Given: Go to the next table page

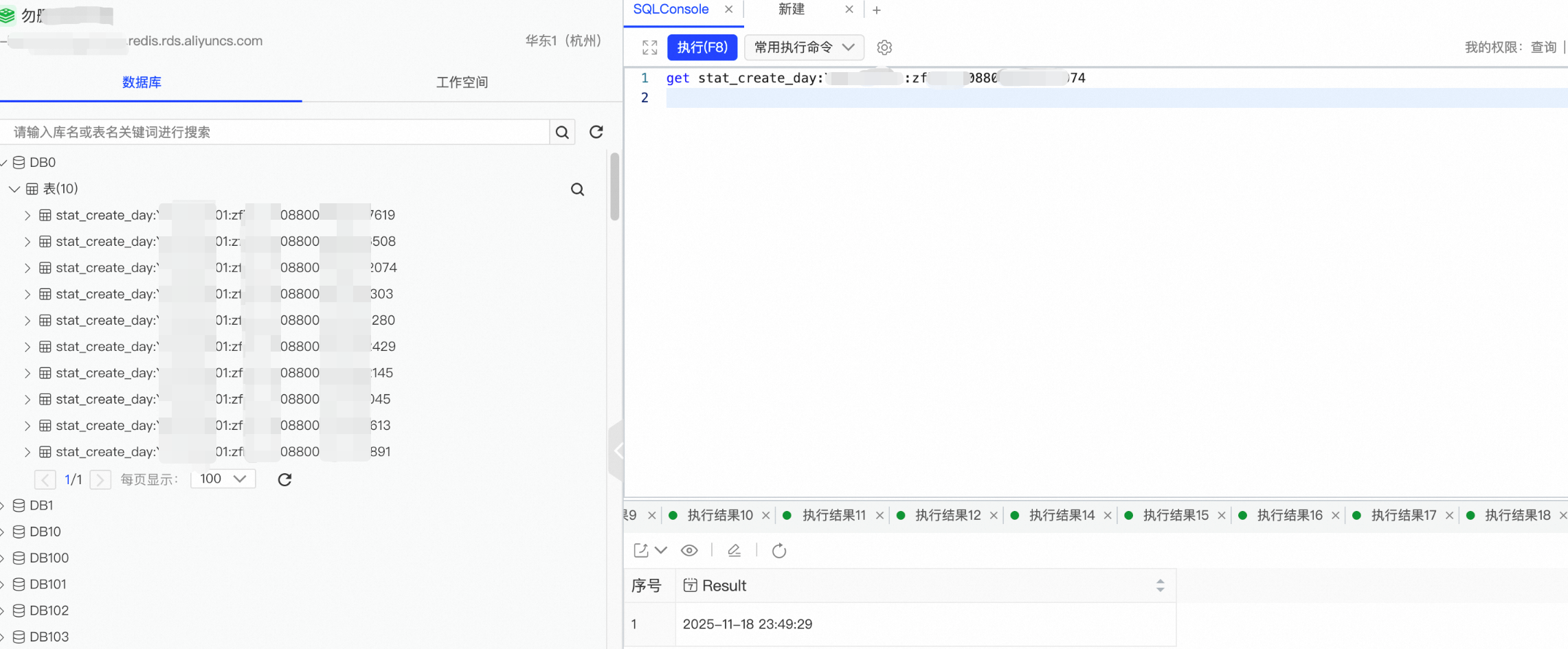Looking at the screenshot, I should pyautogui.click(x=100, y=479).
